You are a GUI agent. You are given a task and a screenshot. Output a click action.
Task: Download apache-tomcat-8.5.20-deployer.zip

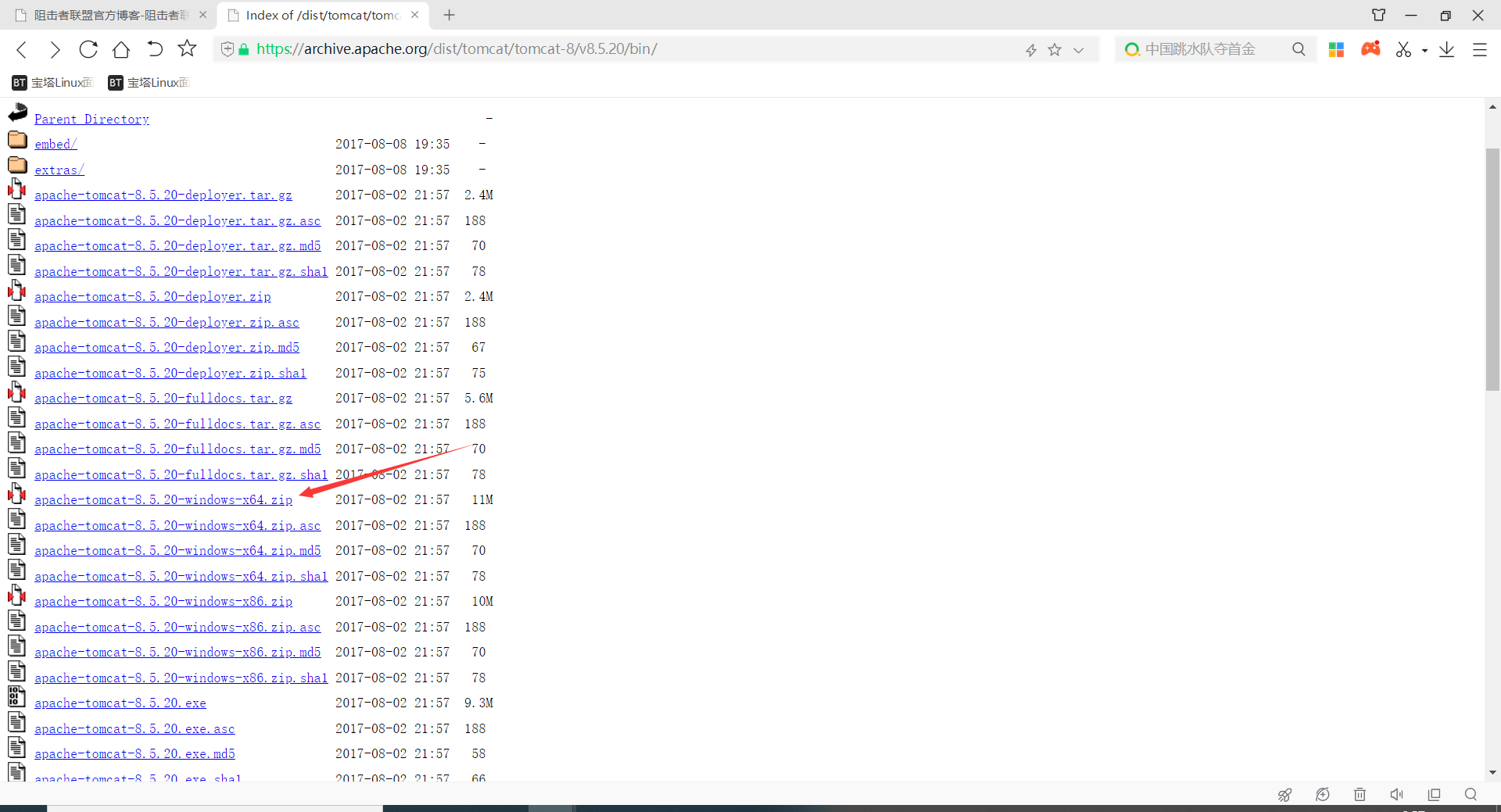coord(152,296)
